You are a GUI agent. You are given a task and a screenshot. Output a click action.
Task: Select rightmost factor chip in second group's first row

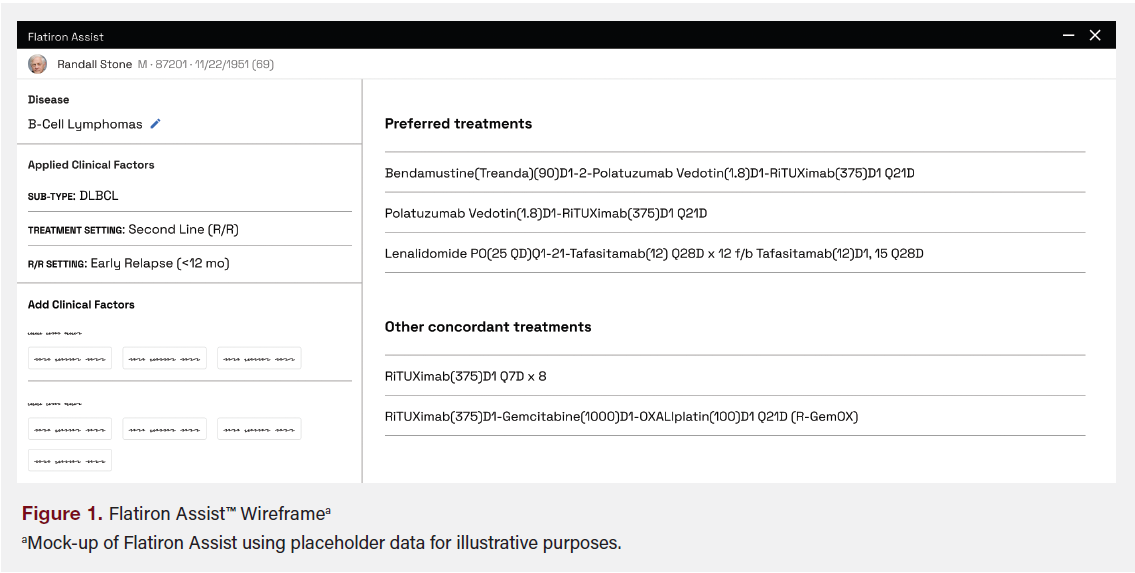(x=259, y=429)
